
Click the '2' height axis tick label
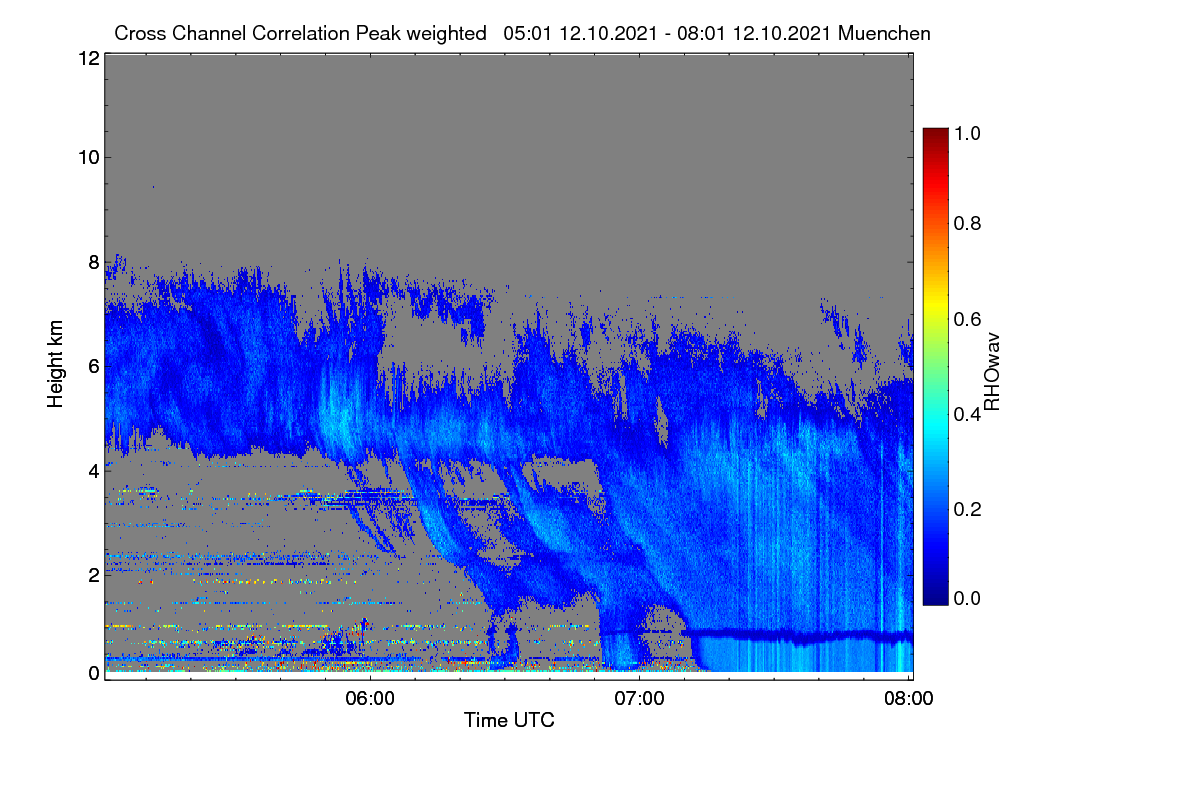click(93, 574)
